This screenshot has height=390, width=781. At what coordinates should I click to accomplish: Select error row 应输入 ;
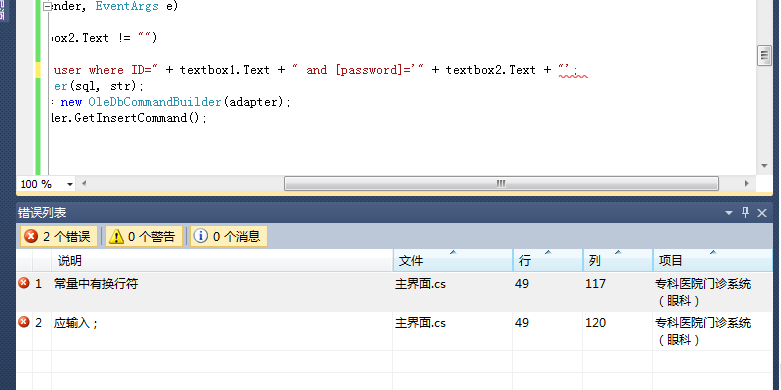[394, 331]
